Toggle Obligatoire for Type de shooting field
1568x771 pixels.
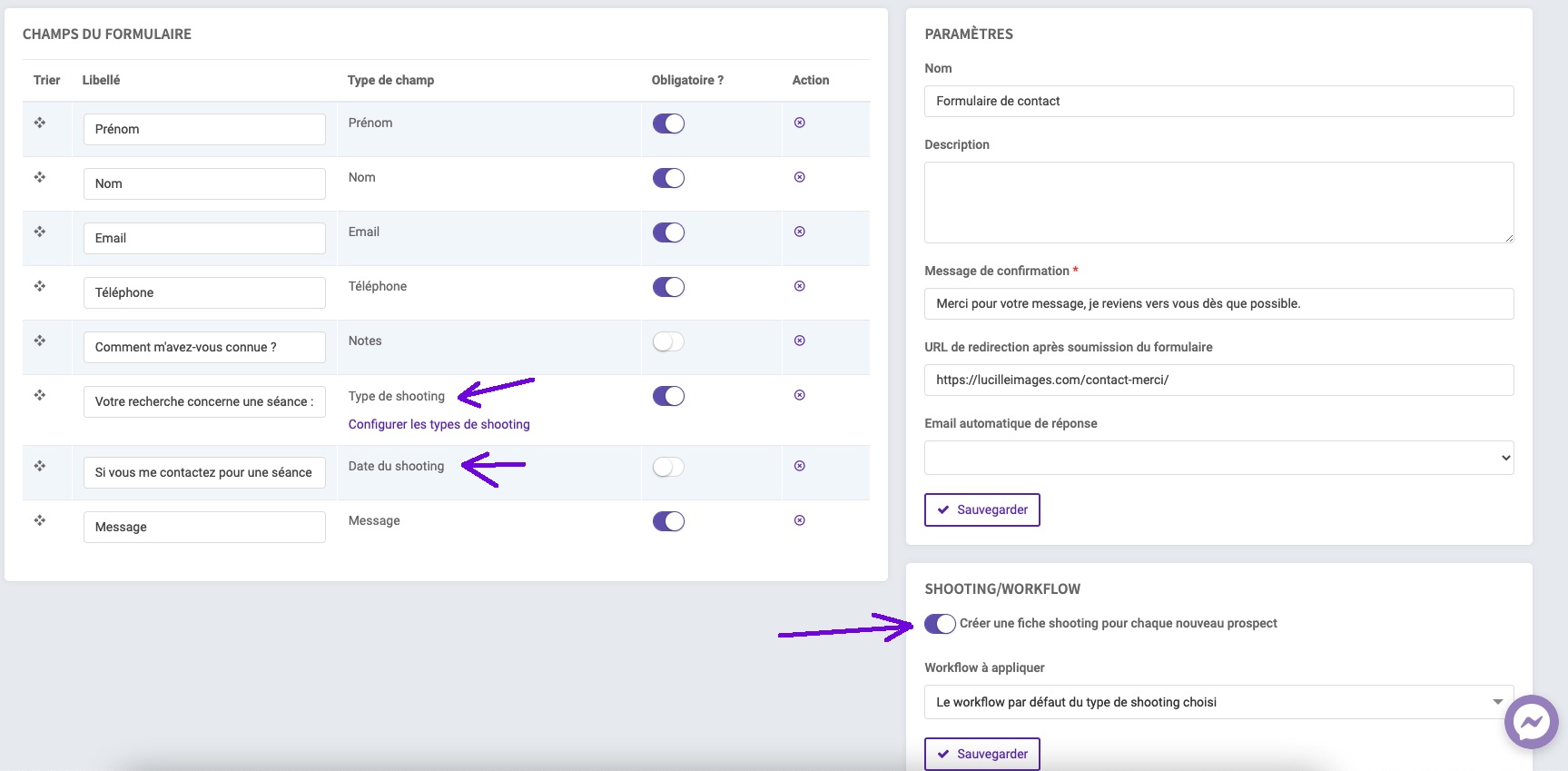(x=668, y=396)
